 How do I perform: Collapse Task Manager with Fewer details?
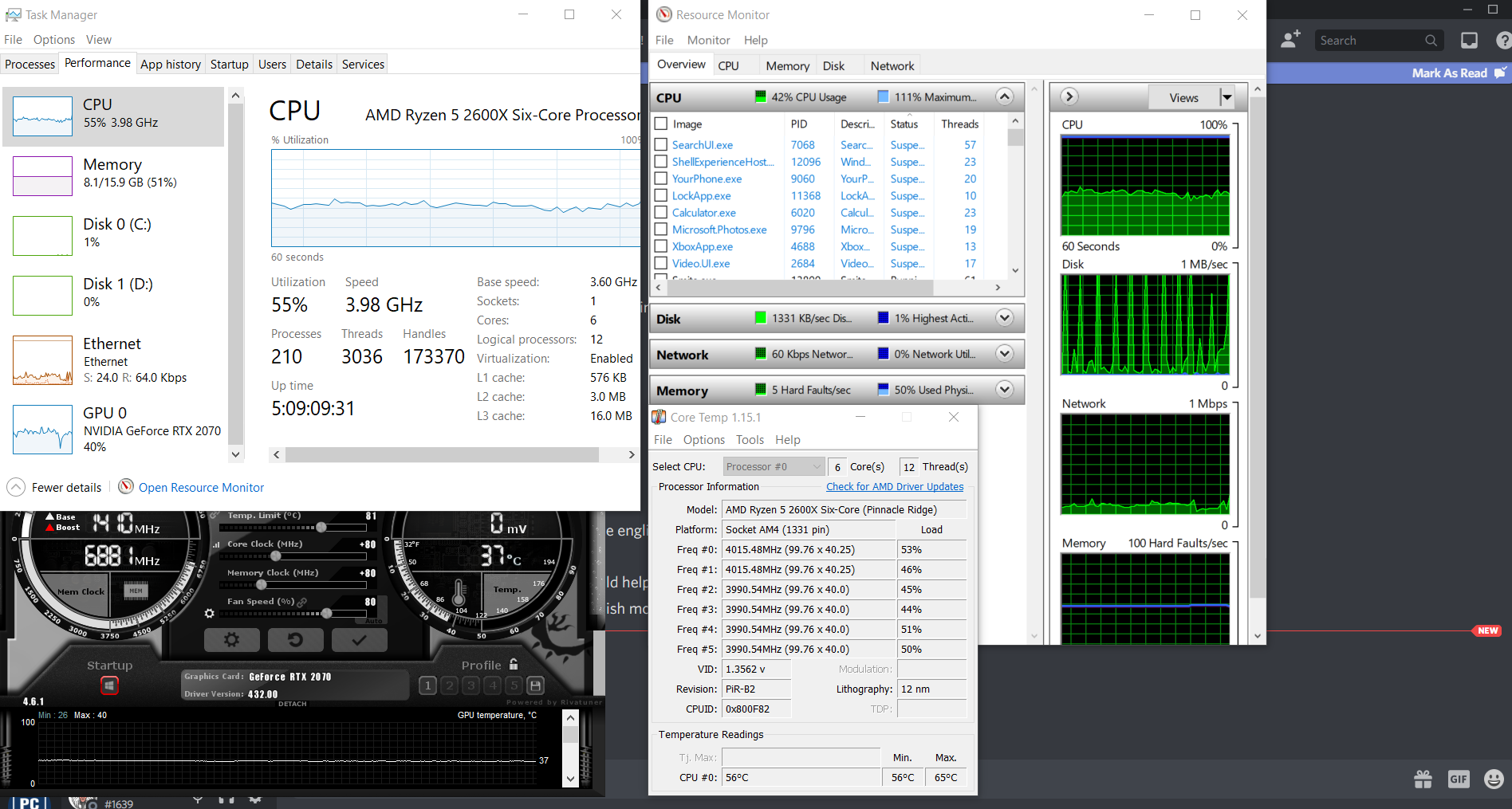[x=54, y=487]
